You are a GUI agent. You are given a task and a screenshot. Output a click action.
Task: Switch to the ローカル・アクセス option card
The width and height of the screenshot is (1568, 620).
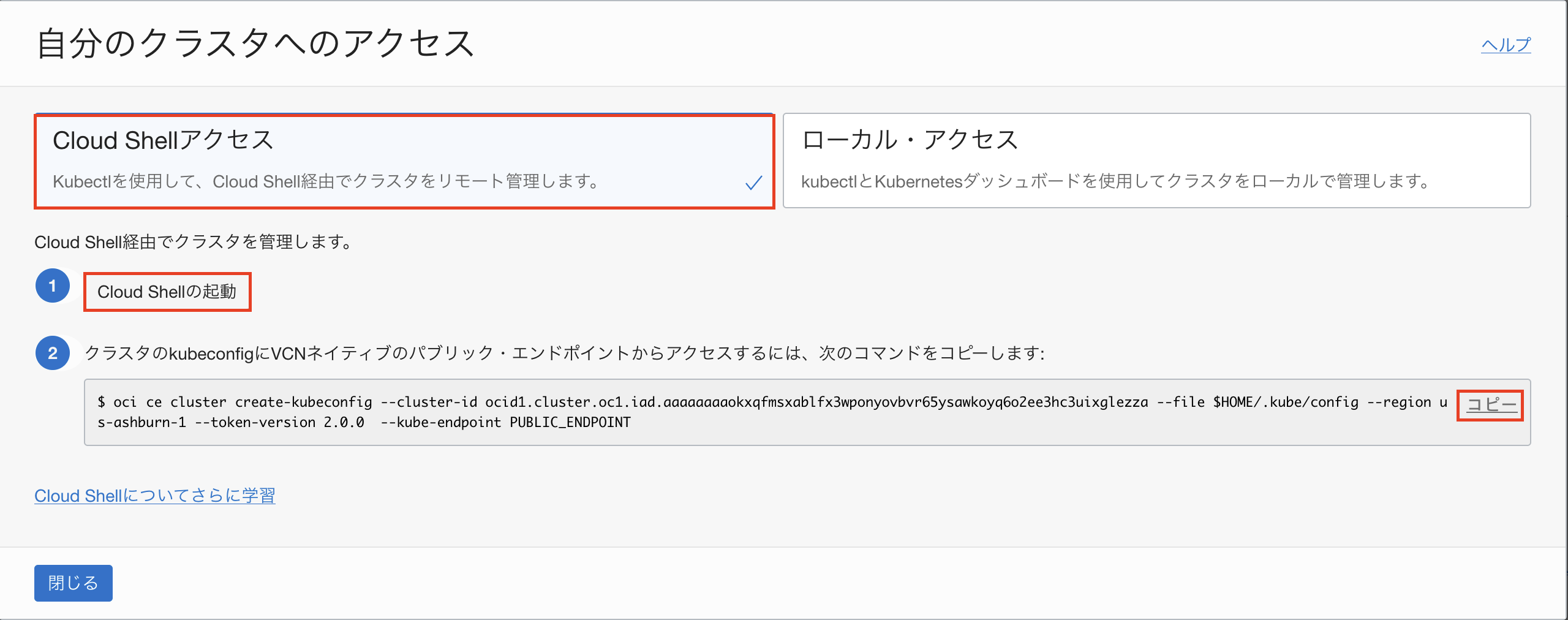click(1156, 161)
